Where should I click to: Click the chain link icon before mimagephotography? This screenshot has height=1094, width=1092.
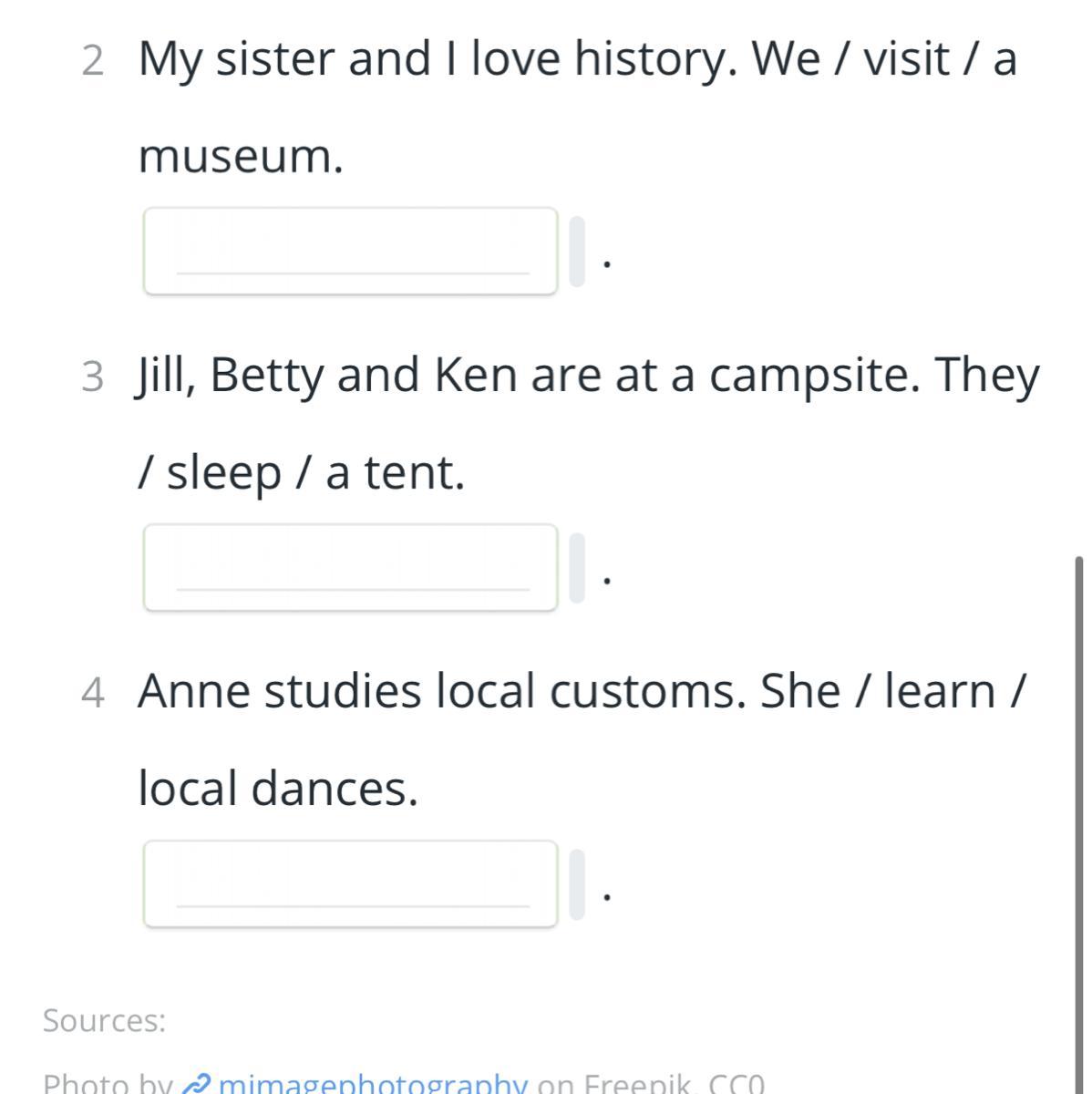pyautogui.click(x=197, y=1085)
